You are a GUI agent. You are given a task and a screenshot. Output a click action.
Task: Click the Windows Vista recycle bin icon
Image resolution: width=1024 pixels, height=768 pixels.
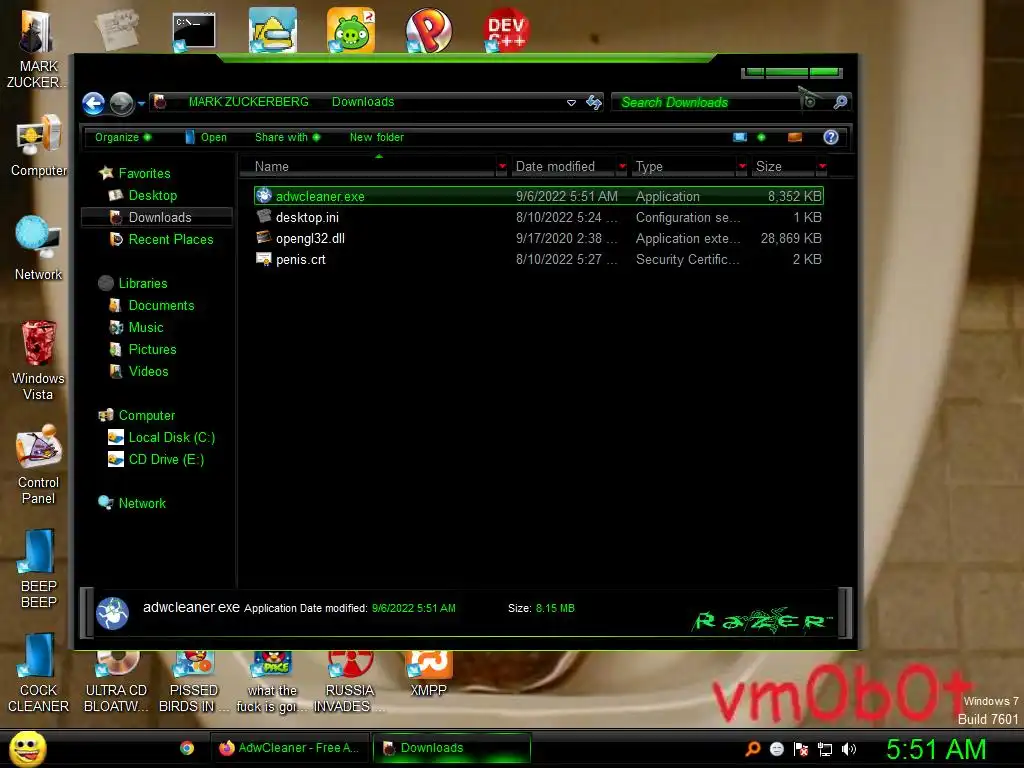coord(39,360)
